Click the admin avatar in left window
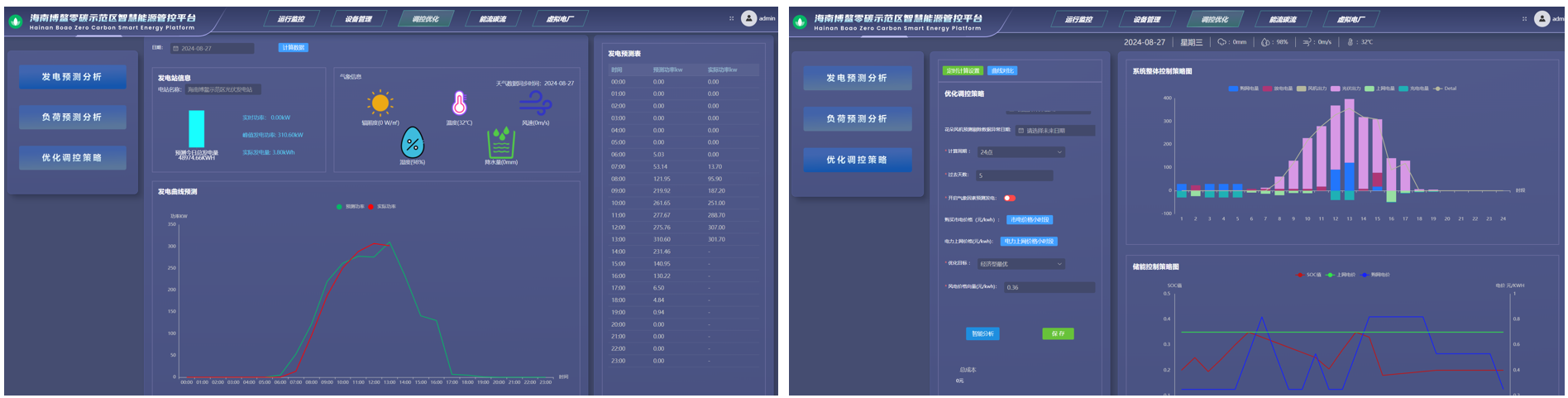The image size is (1568, 398). [x=748, y=18]
